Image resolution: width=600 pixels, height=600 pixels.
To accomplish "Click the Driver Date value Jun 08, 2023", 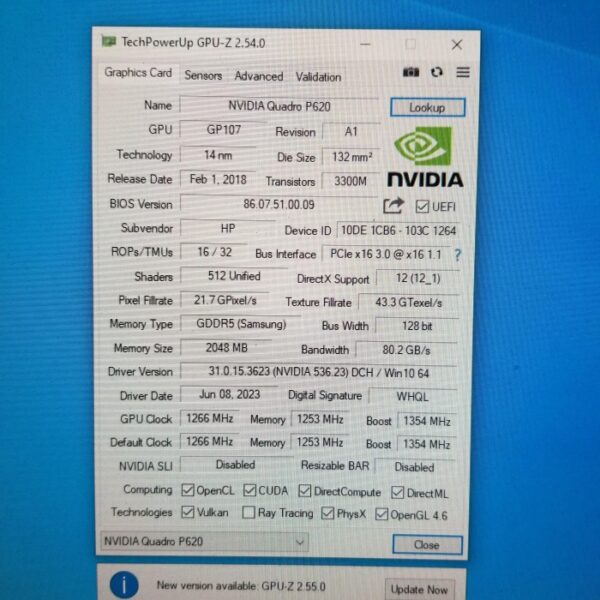I will point(230,395).
